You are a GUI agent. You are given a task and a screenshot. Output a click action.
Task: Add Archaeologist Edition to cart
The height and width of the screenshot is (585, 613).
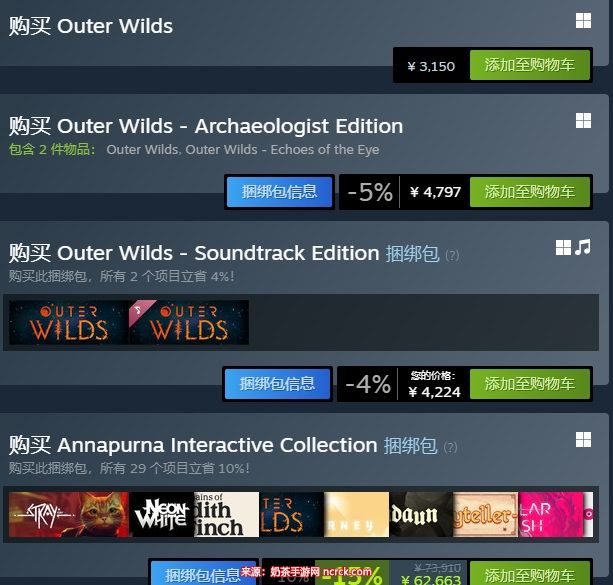530,192
